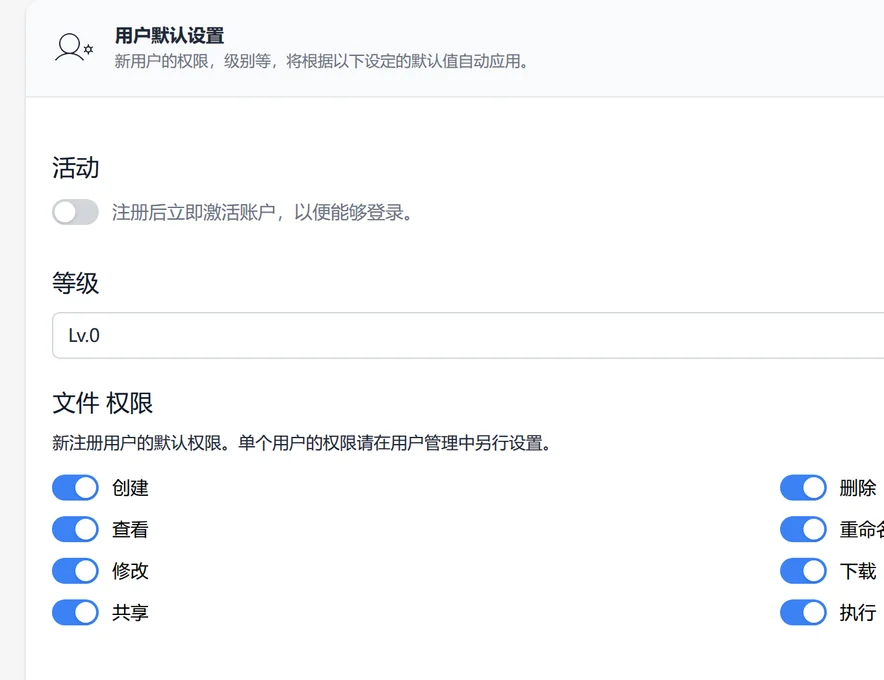884x680 pixels.
Task: Click the 查看 label
Action: [130, 529]
